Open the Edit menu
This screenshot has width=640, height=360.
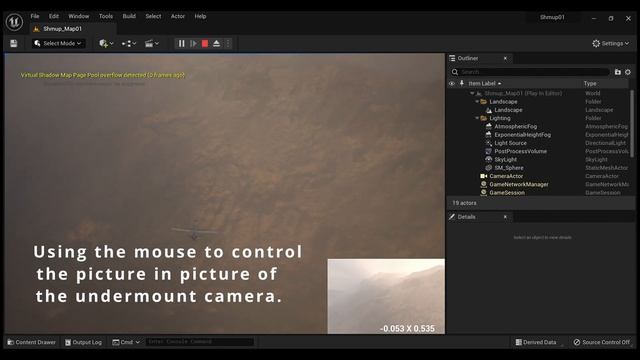(x=54, y=16)
